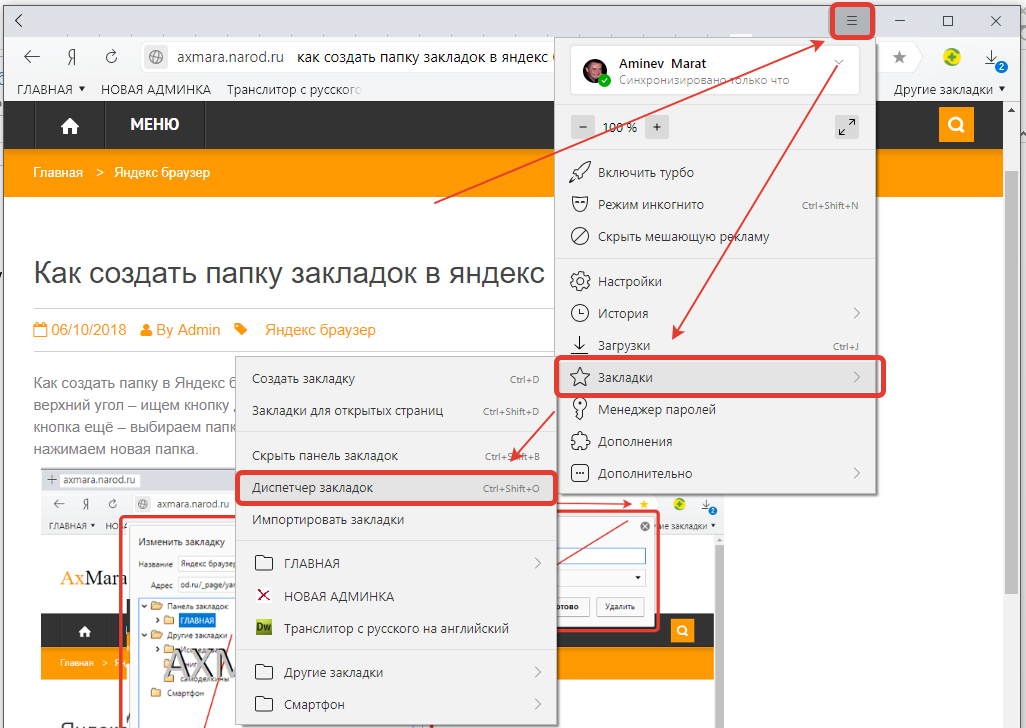Open Yandex home via Я icon

point(72,57)
